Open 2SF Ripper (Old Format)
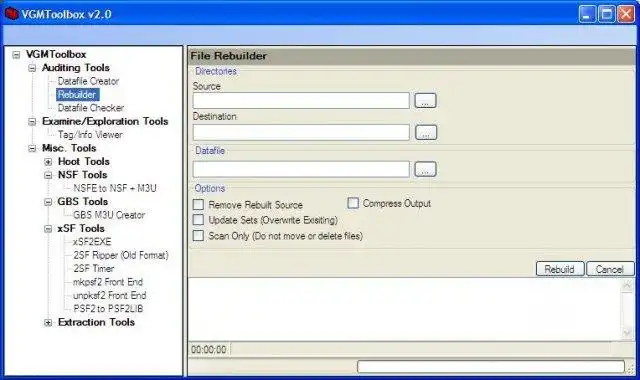Screen dimensions: 640x380 point(120,256)
